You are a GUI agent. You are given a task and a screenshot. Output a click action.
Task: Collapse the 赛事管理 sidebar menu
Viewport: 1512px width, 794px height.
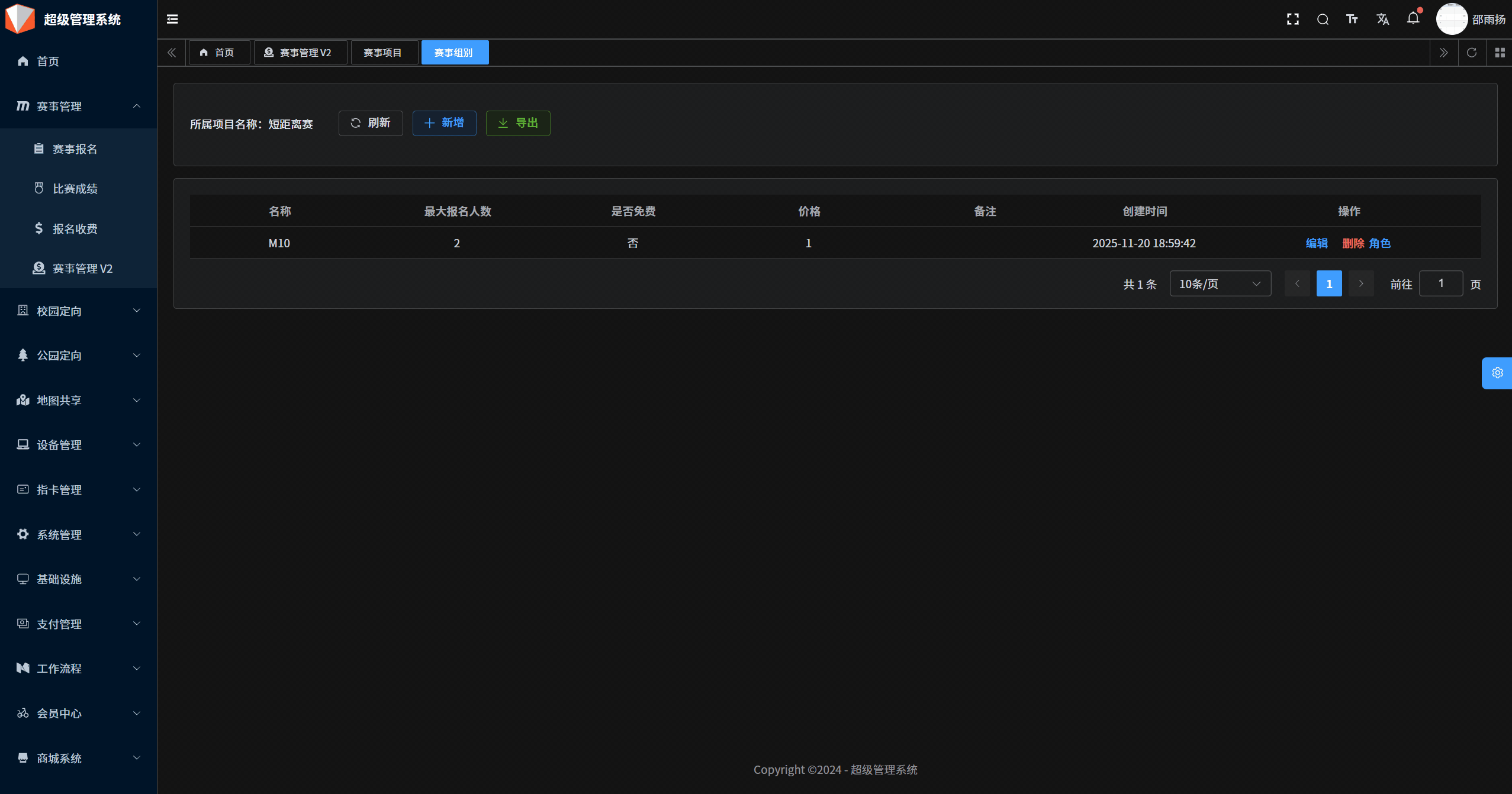(x=78, y=106)
